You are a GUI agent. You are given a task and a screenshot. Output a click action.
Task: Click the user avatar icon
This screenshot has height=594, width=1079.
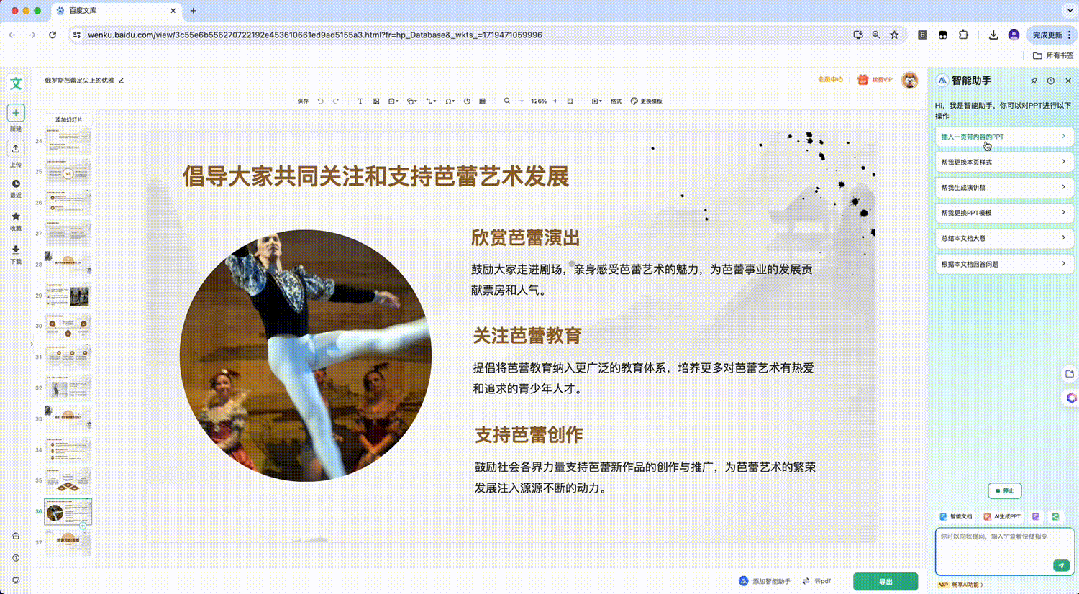tap(910, 81)
